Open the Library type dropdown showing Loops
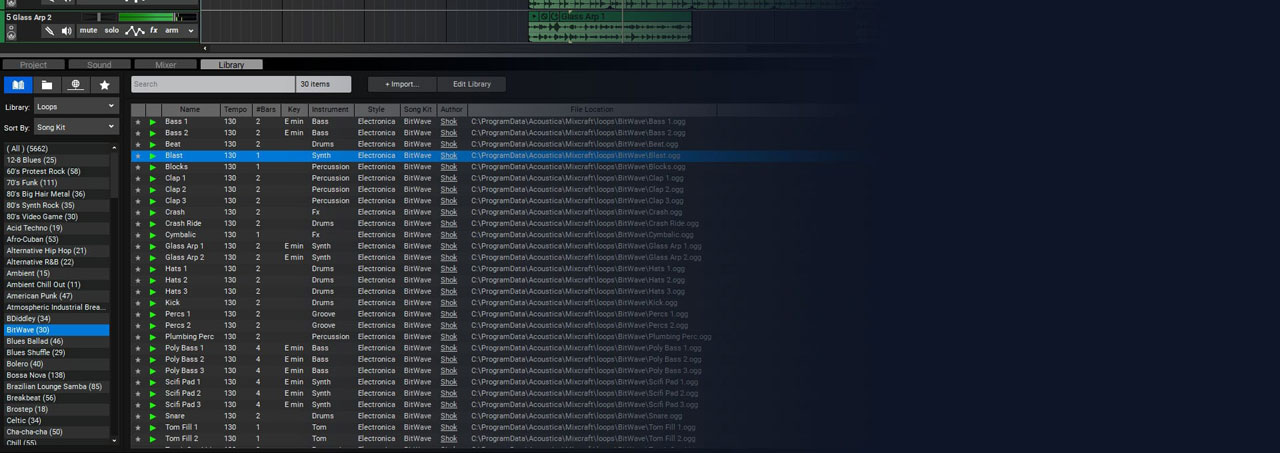This screenshot has width=1280, height=453. click(75, 106)
